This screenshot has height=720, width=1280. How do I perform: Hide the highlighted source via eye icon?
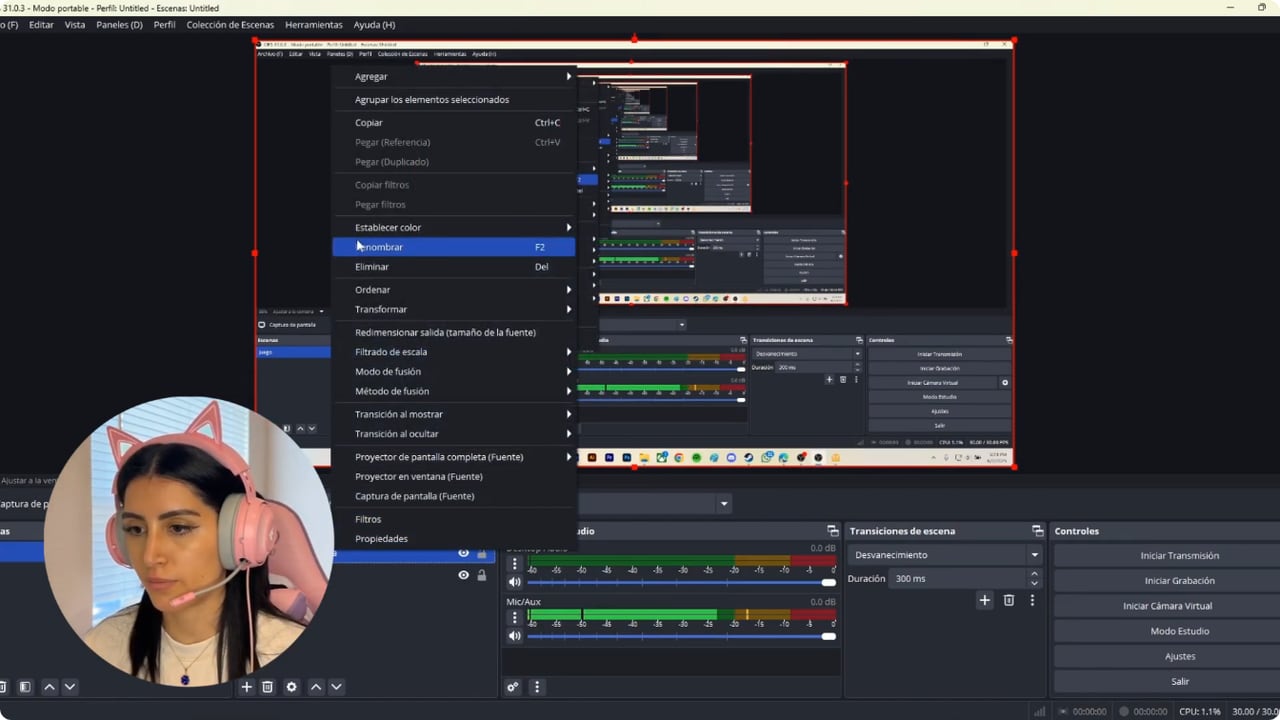pos(463,553)
